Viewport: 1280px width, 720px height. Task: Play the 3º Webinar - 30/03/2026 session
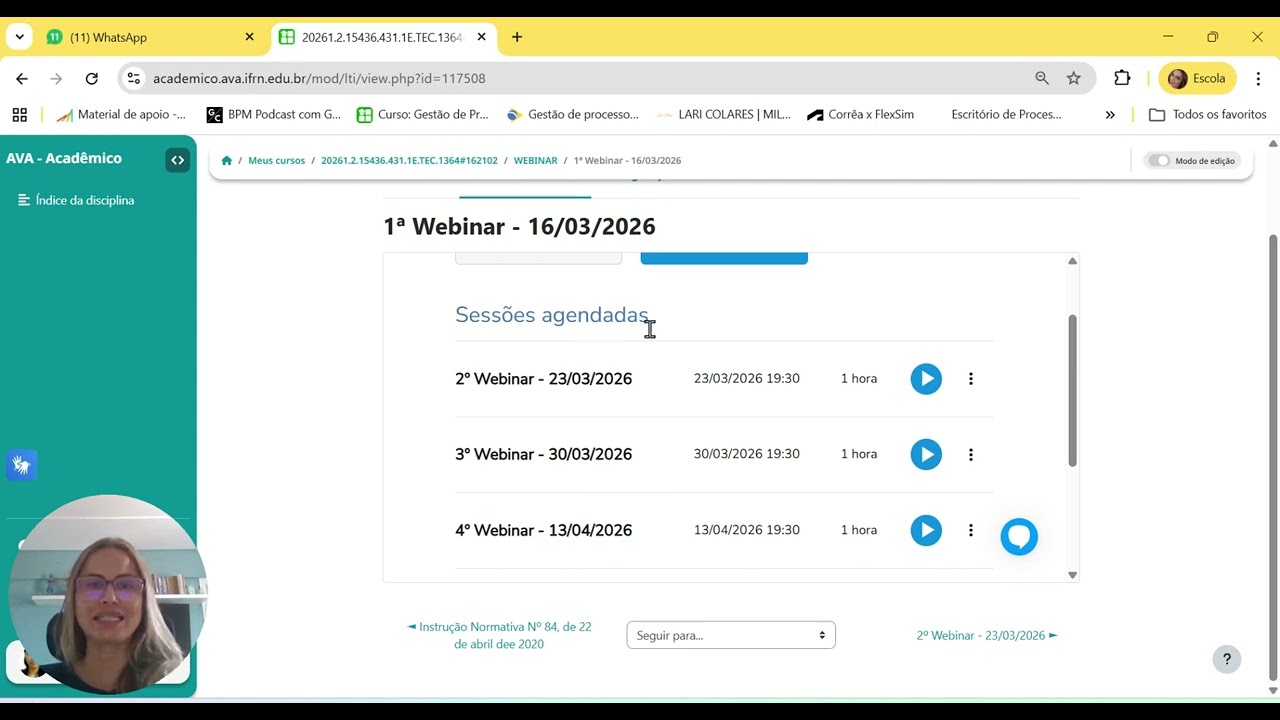(x=926, y=454)
